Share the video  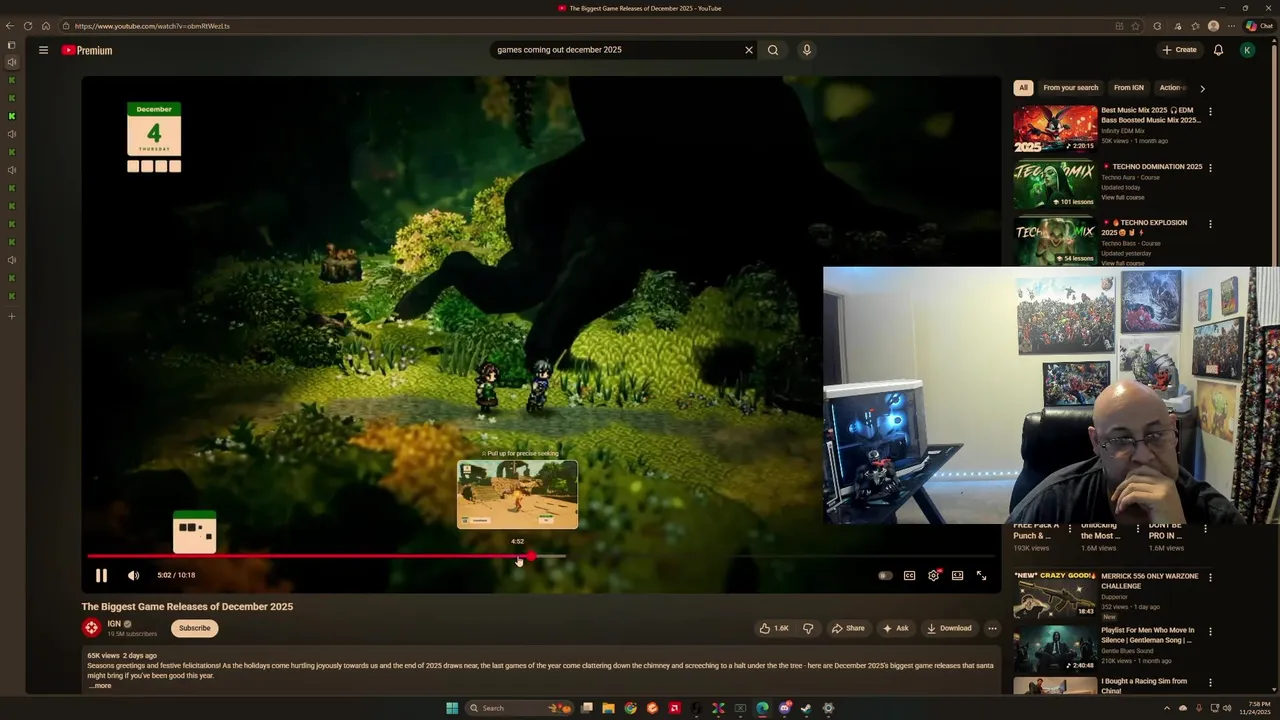coord(848,628)
